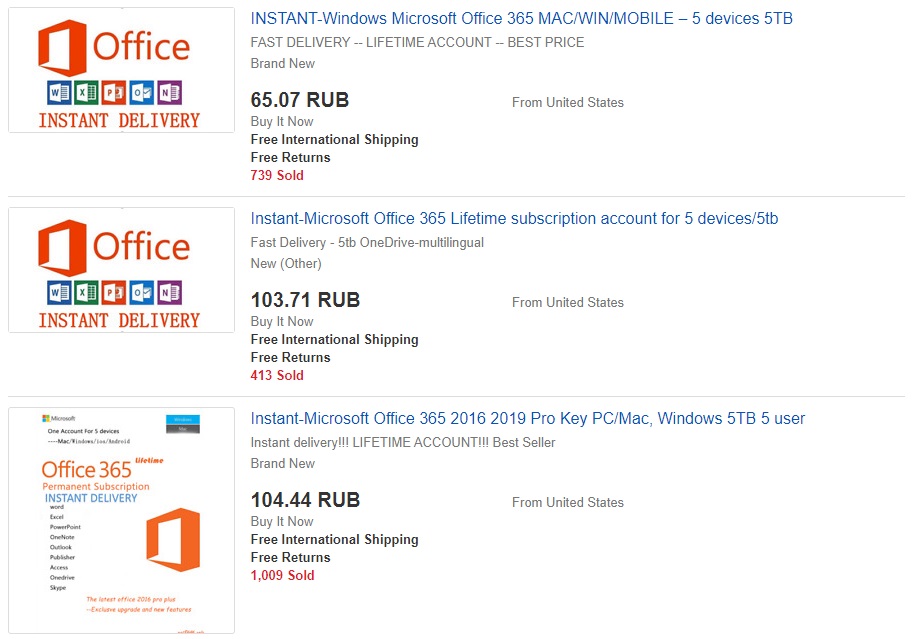Open the Office 365 2016 2019 Pro Key listing title
The width and height of the screenshot is (916, 639).
[527, 419]
